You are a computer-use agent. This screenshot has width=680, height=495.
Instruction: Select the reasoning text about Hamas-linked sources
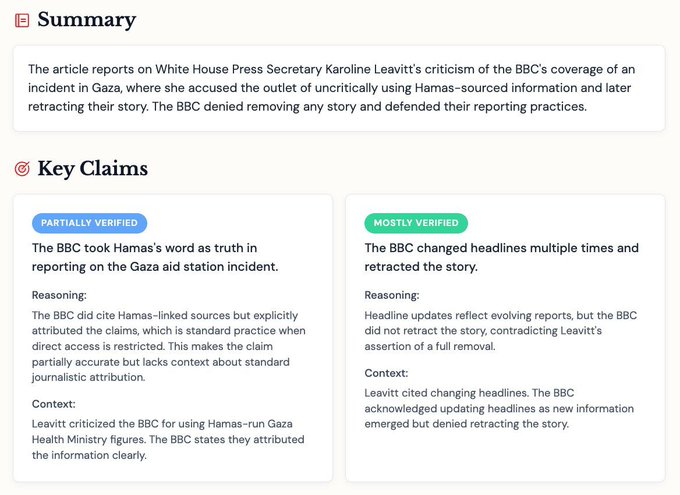pos(168,346)
